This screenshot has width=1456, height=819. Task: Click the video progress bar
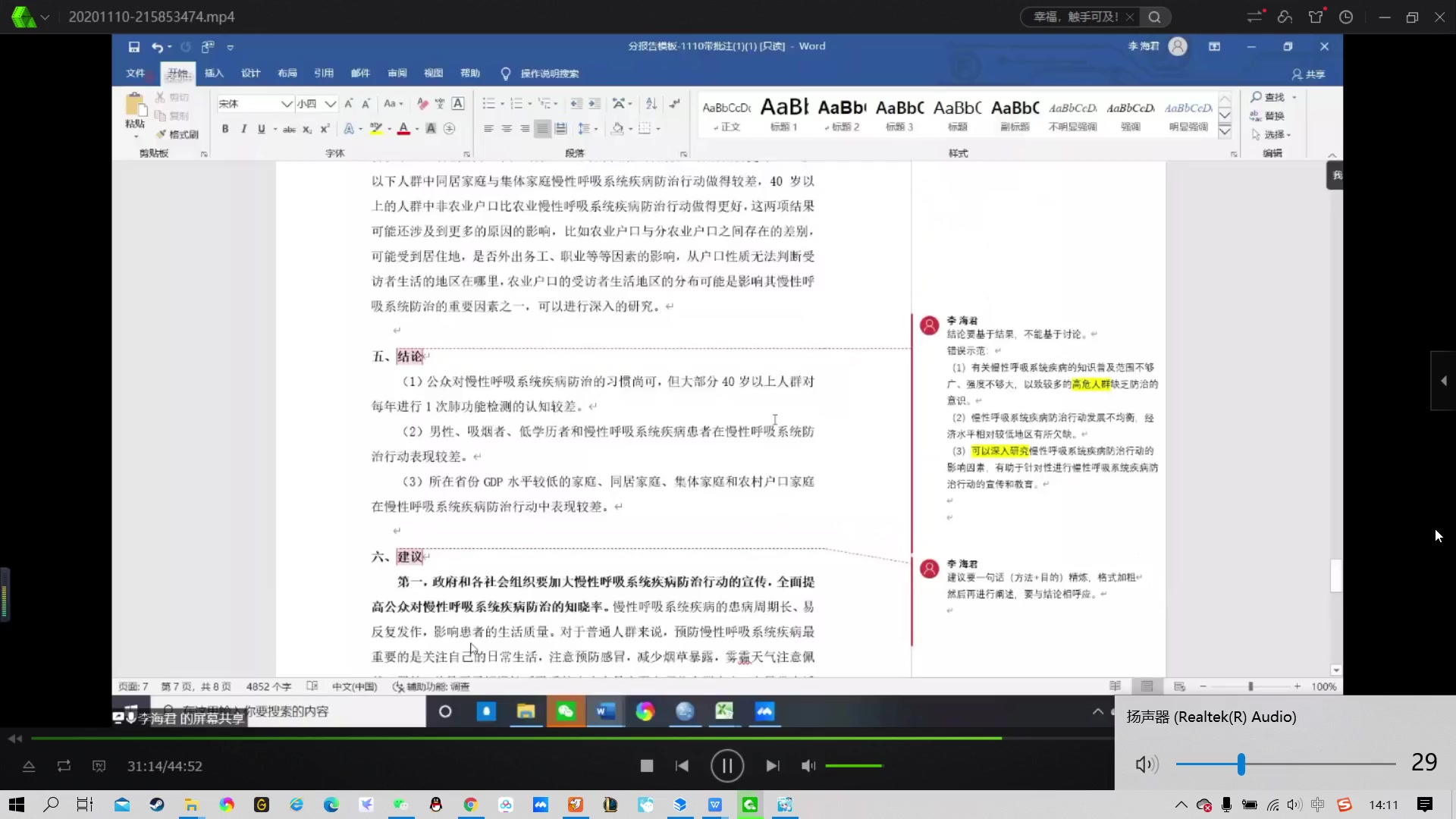[531, 738]
